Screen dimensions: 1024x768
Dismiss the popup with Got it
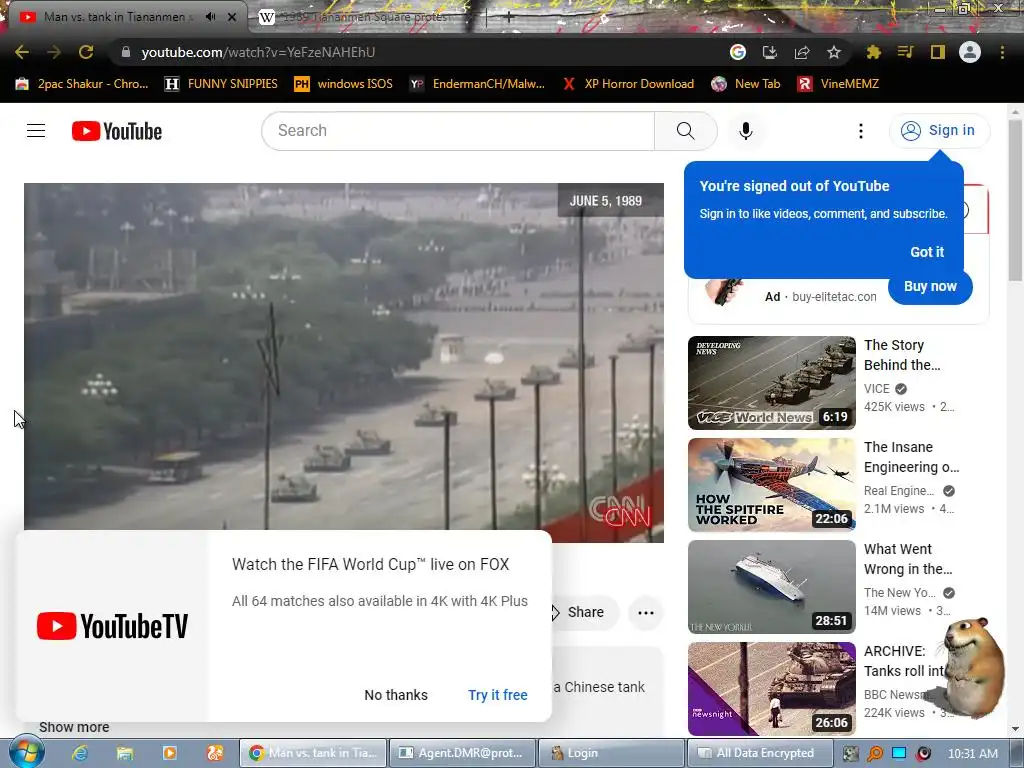[x=927, y=252]
